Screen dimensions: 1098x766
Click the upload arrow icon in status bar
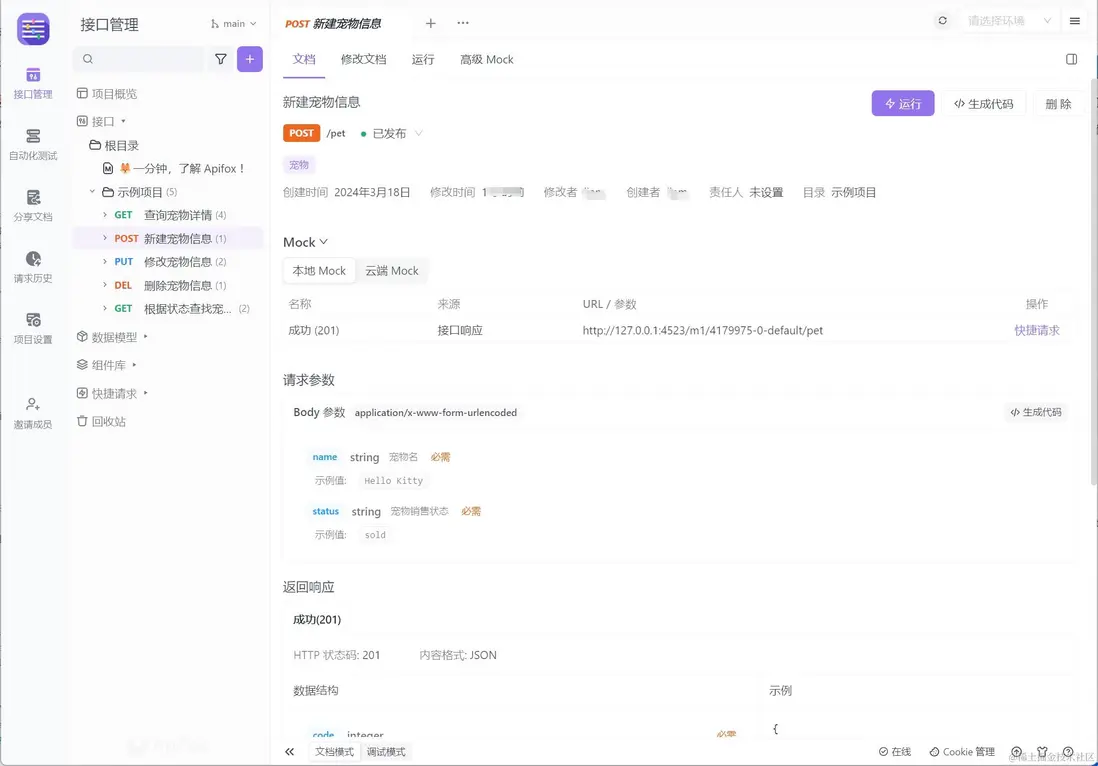pos(1016,752)
